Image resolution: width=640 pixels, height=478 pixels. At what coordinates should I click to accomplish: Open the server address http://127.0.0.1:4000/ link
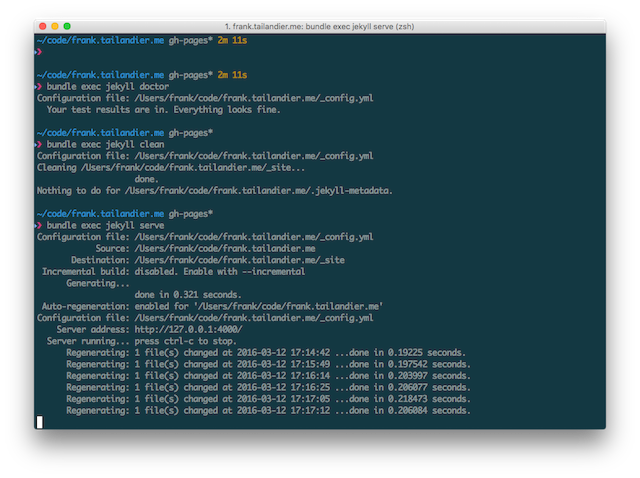pyautogui.click(x=189, y=329)
